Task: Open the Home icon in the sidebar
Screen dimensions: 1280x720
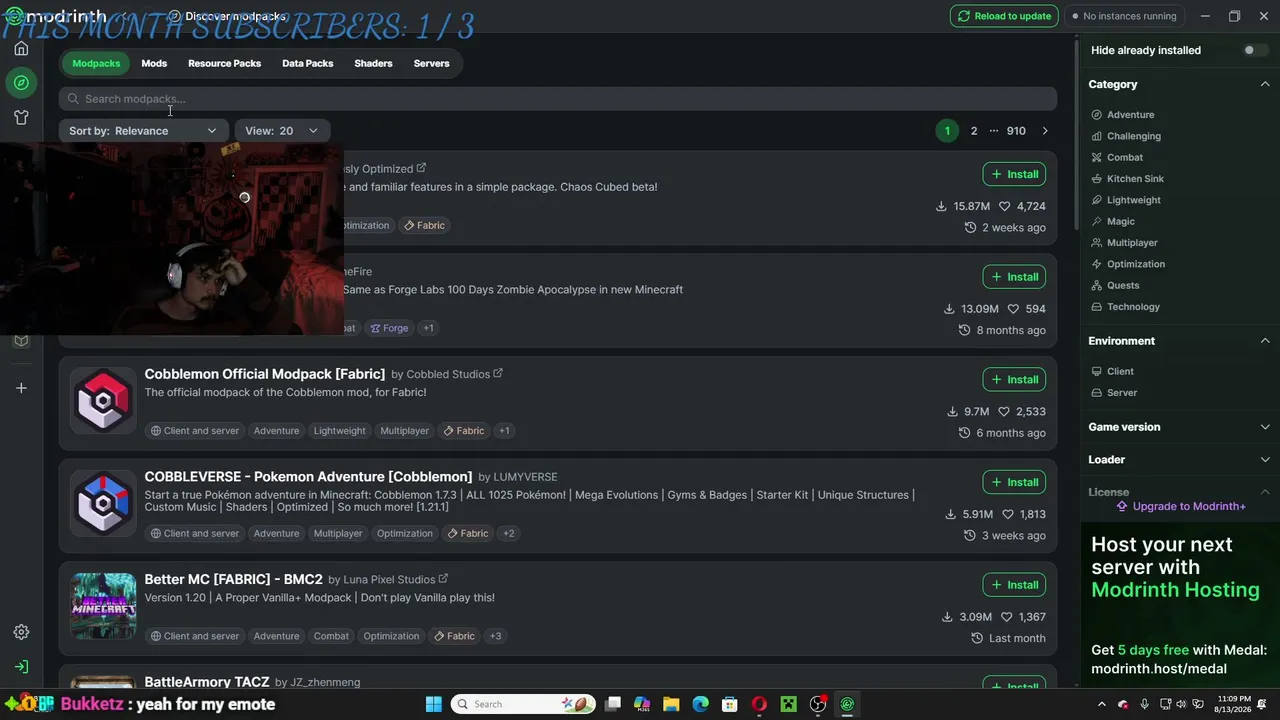Action: pos(21,48)
